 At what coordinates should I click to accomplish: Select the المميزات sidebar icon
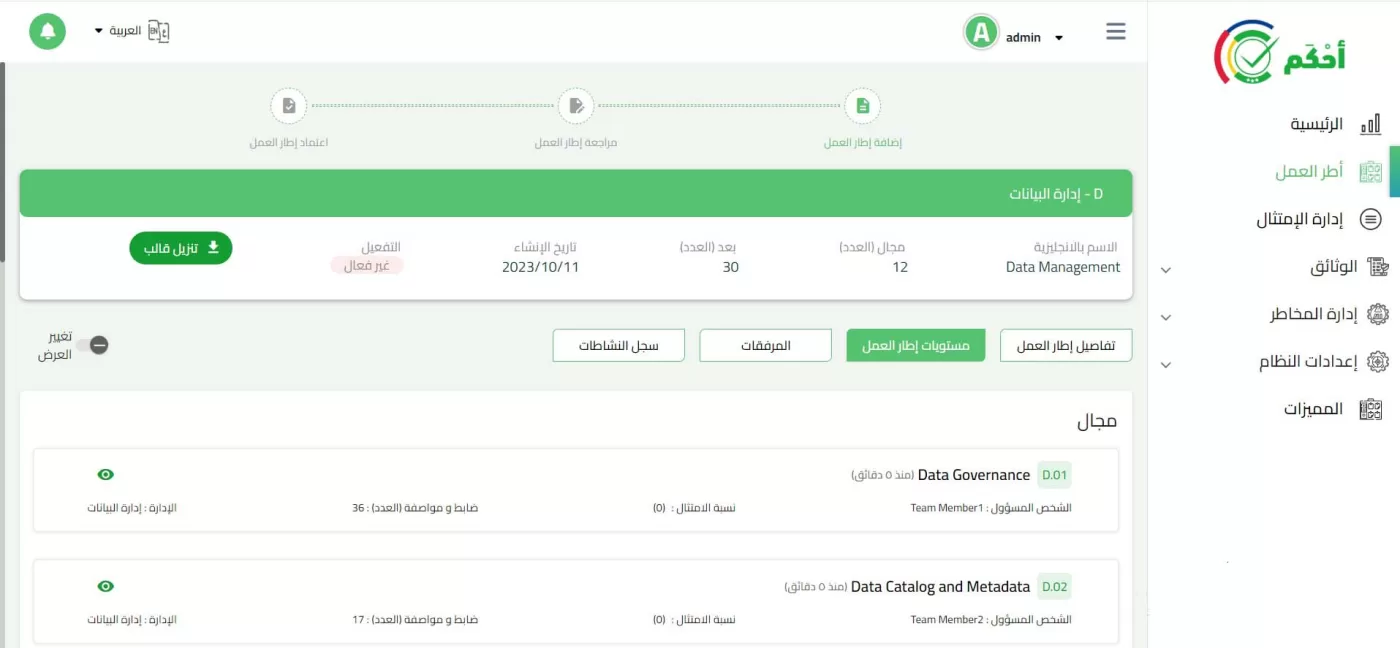click(x=1371, y=408)
